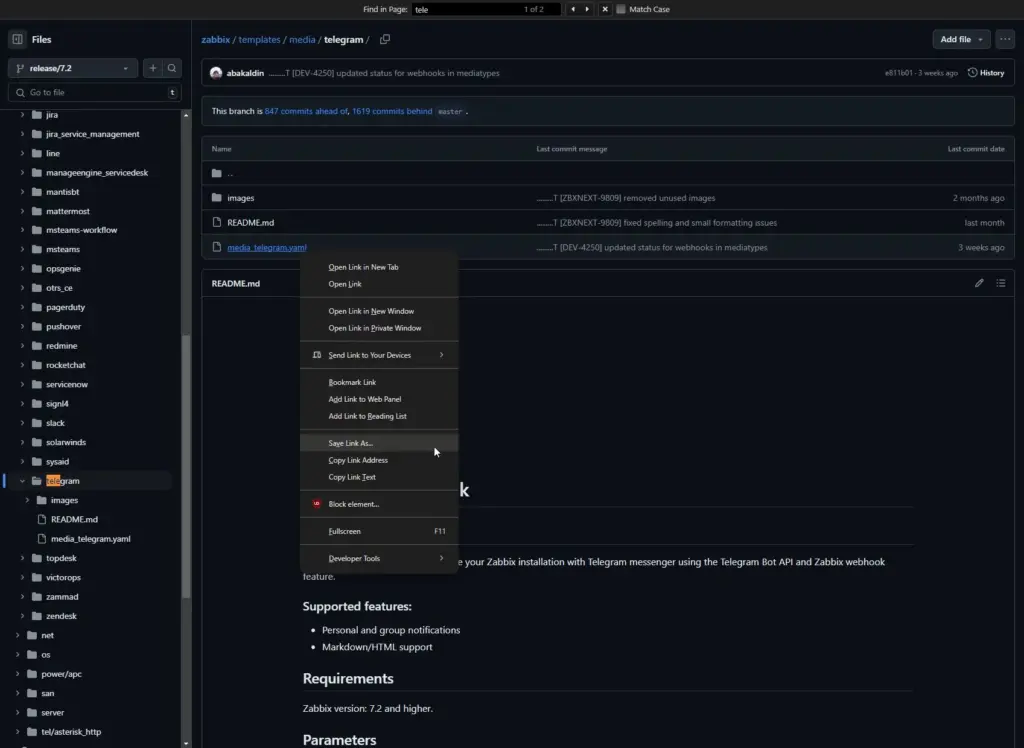The image size is (1024, 748).
Task: Open media_telegram.yaml link in file table
Action: [x=266, y=248]
